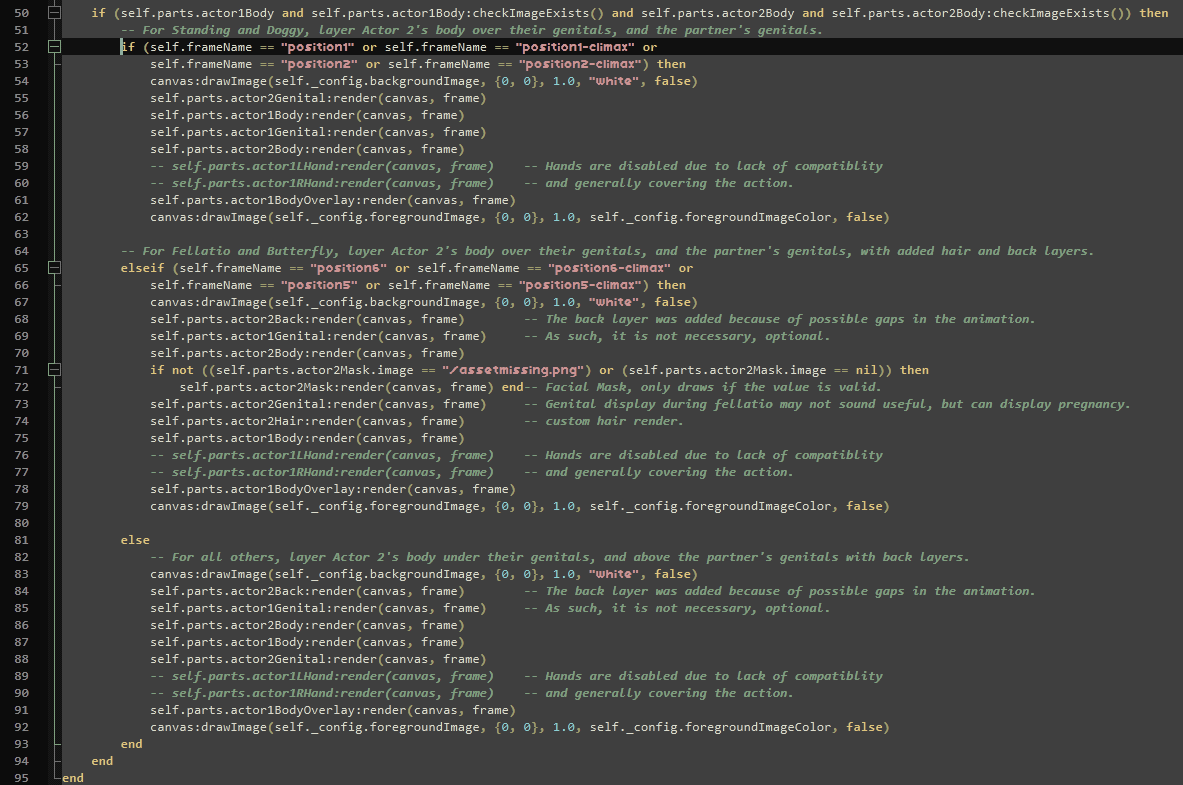This screenshot has height=785, width=1183.
Task: Click the "position5" string on line 66
Action: [320, 285]
